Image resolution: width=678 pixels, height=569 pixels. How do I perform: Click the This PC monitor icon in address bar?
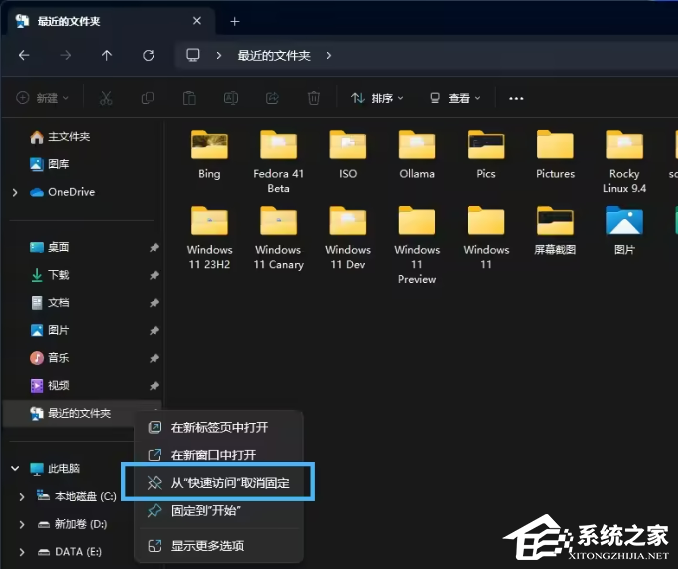(x=192, y=55)
